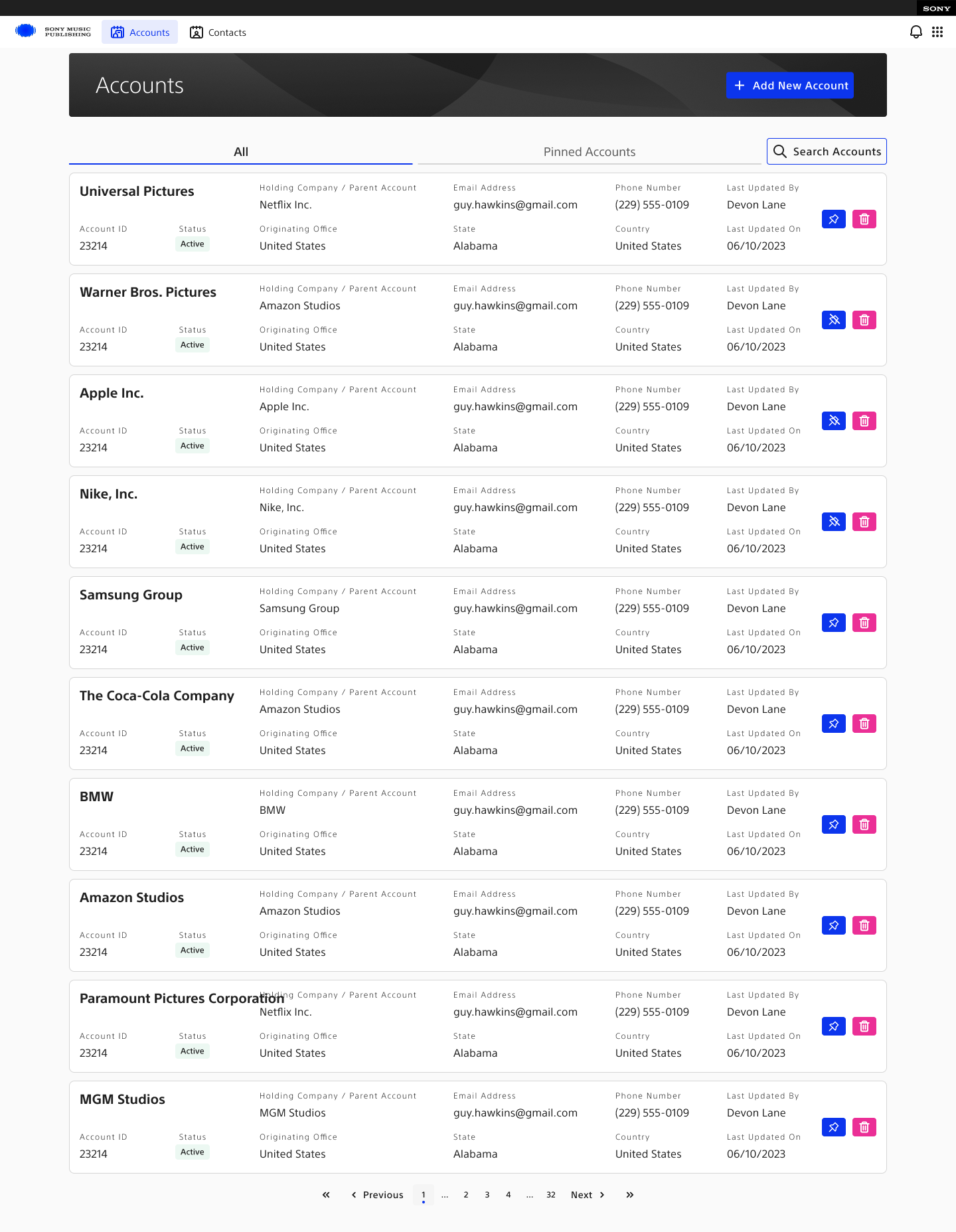Viewport: 956px width, 1232px height.
Task: Jump to the first page of results
Action: click(326, 1195)
